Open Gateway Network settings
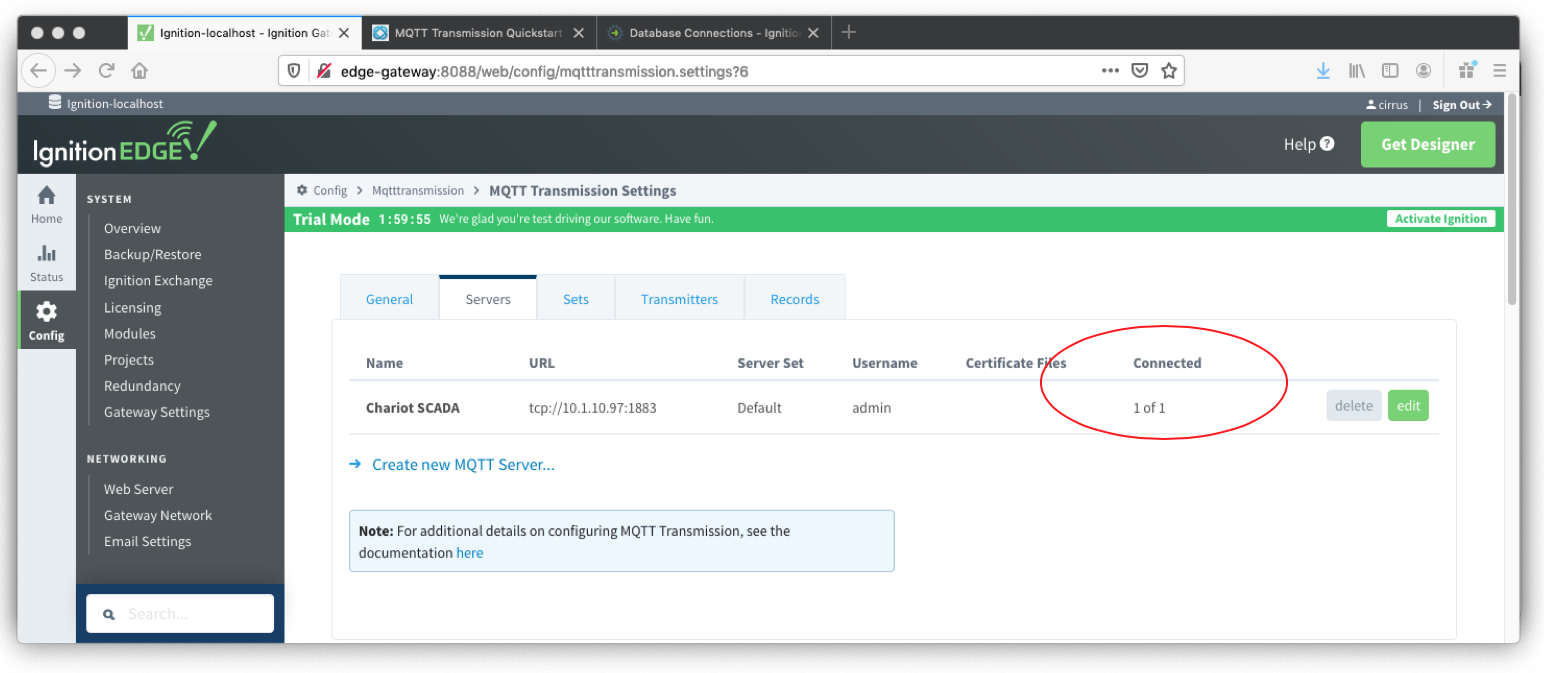1544x673 pixels. click(158, 515)
